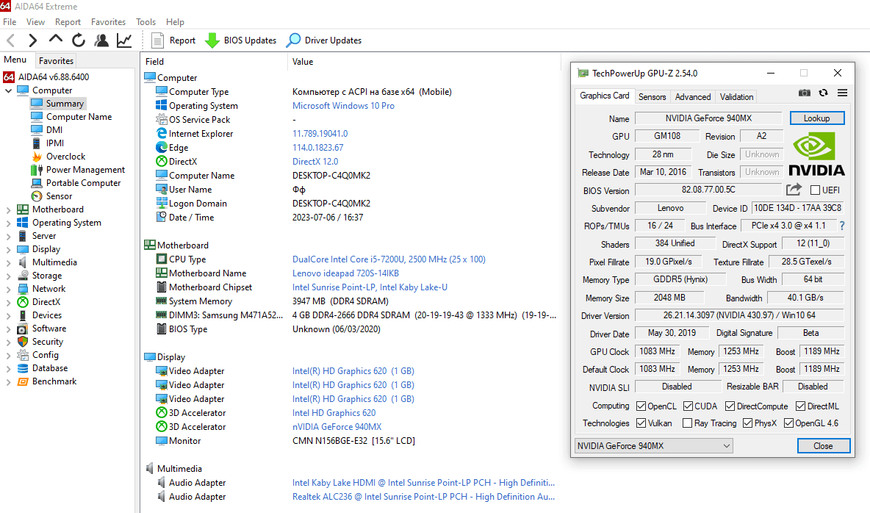
Task: Select the Summary tree item
Action: [x=64, y=104]
